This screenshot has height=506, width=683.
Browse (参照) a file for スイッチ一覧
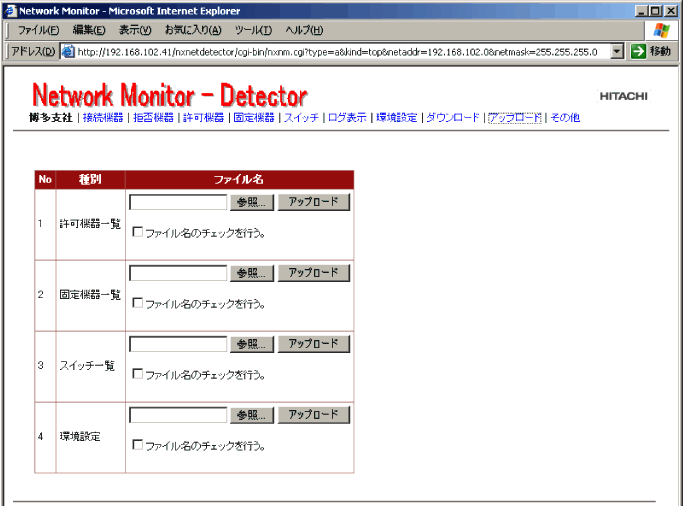point(252,344)
